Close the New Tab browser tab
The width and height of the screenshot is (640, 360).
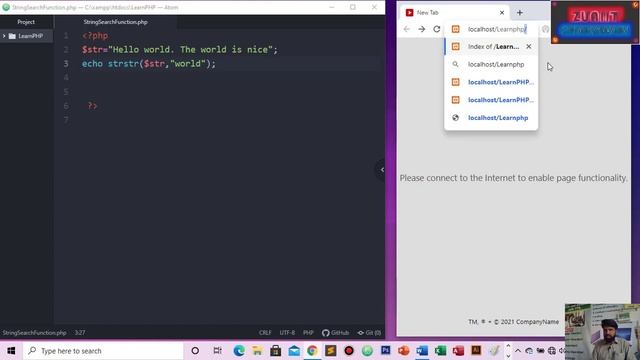[502, 13]
